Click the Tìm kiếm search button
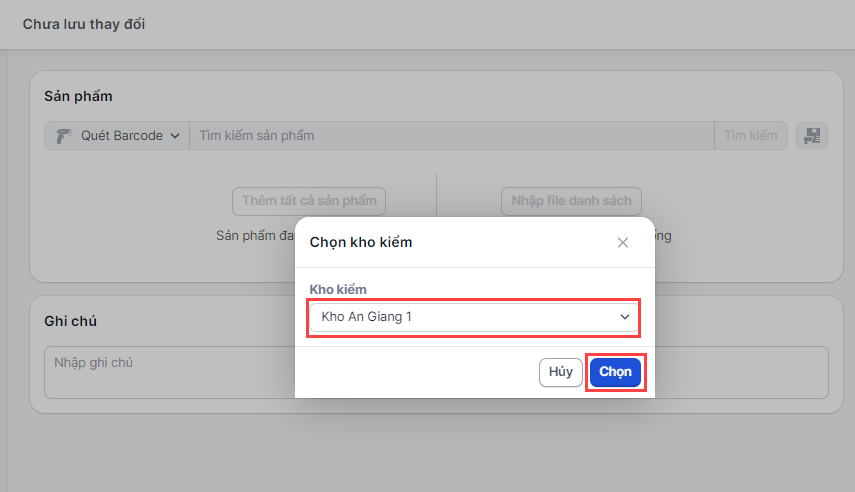This screenshot has height=492, width=855. 751,135
